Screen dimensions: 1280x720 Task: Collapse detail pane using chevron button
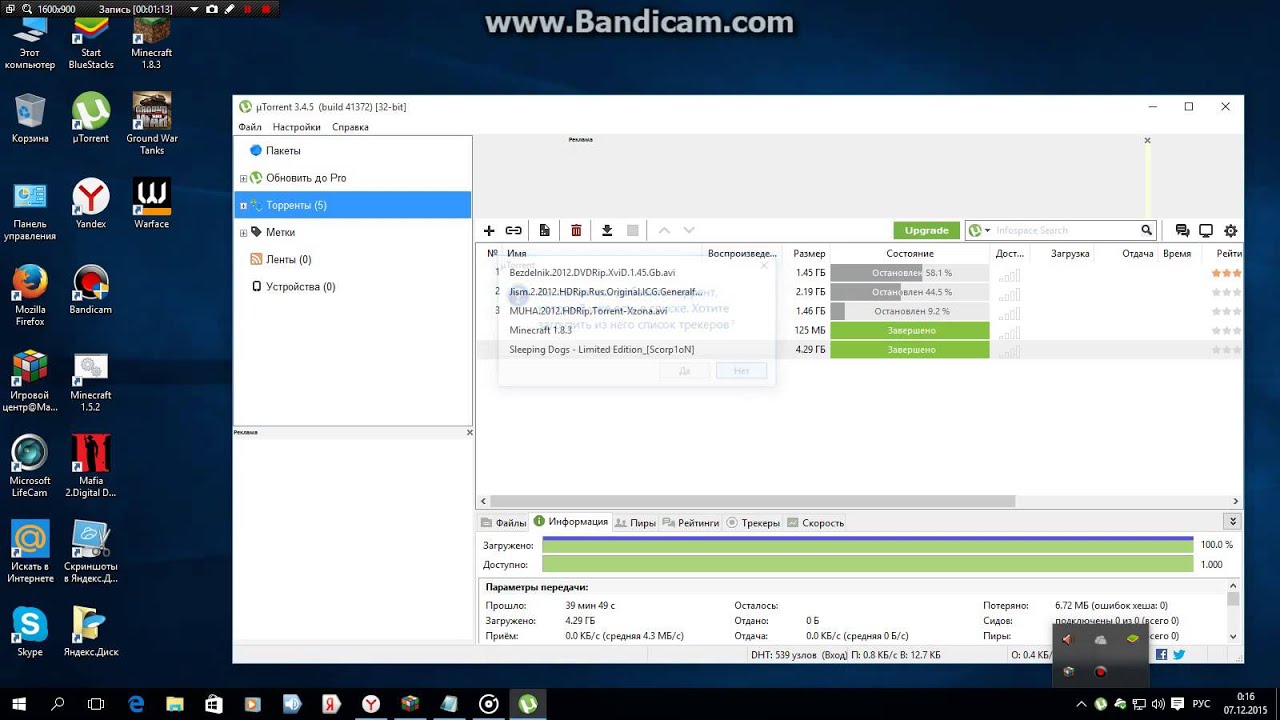coord(1233,521)
